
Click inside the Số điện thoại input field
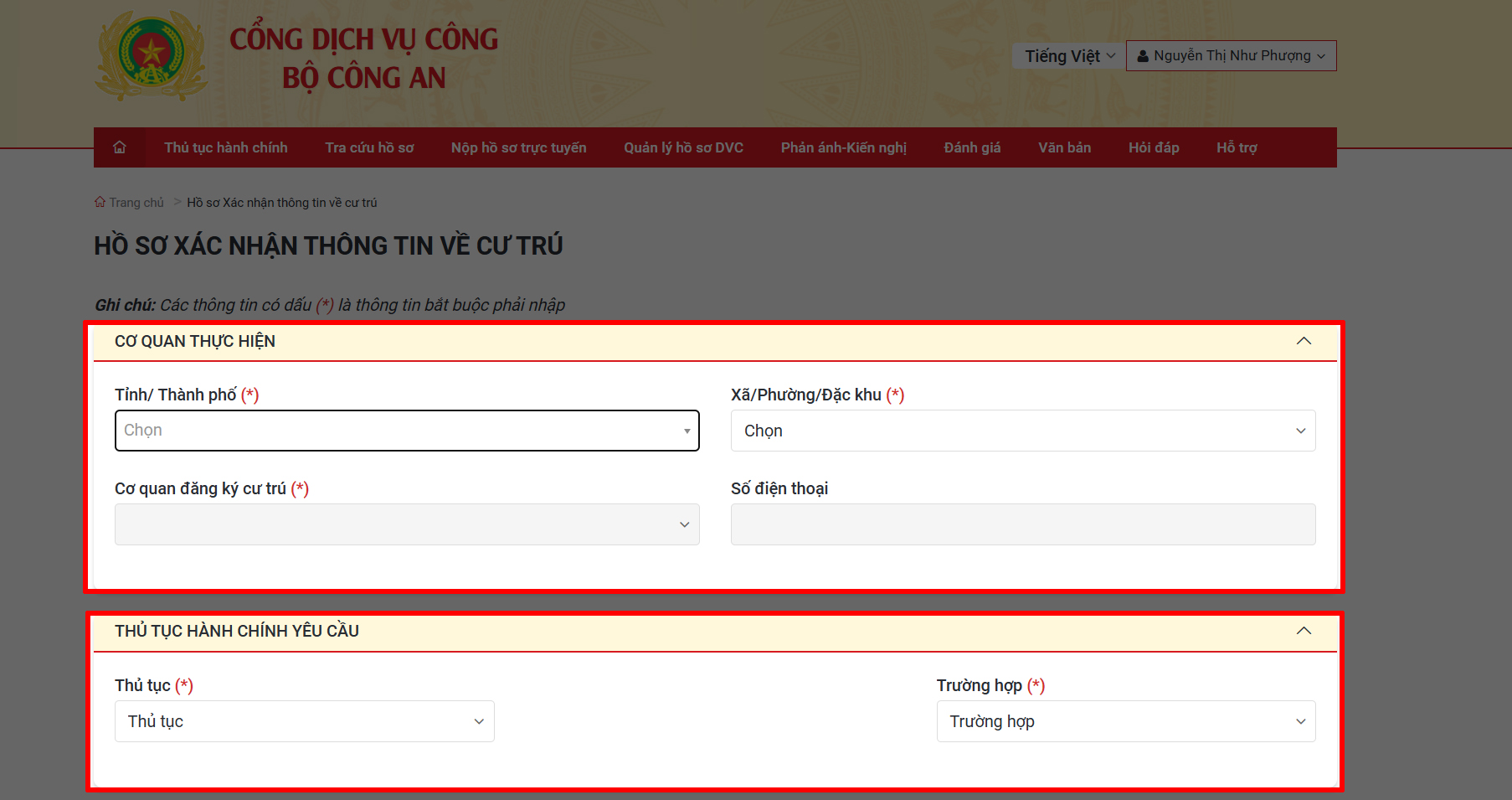tap(1022, 524)
